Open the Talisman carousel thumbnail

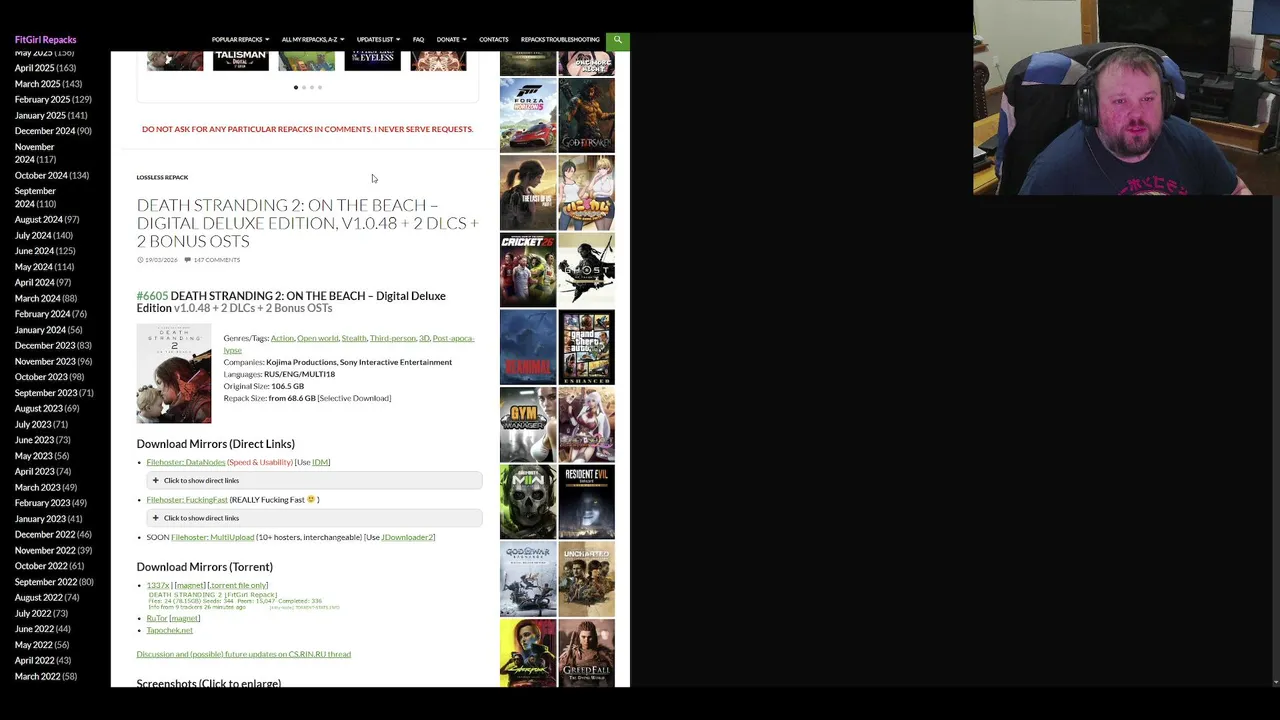241,60
